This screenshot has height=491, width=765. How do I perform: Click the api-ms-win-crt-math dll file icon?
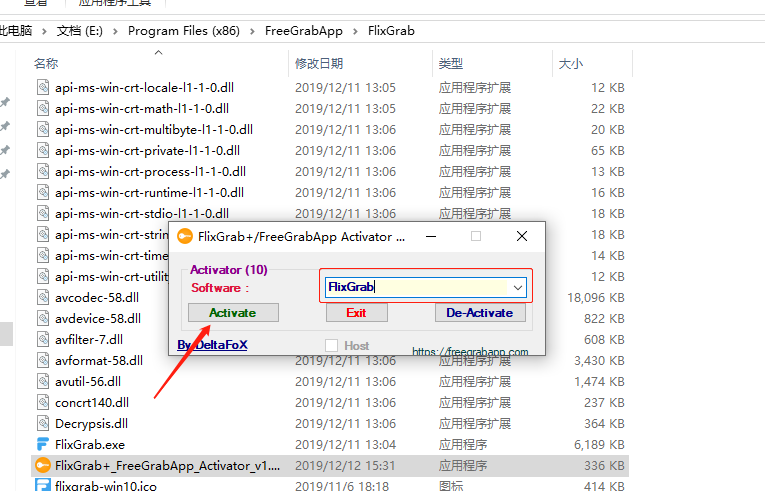[43, 108]
